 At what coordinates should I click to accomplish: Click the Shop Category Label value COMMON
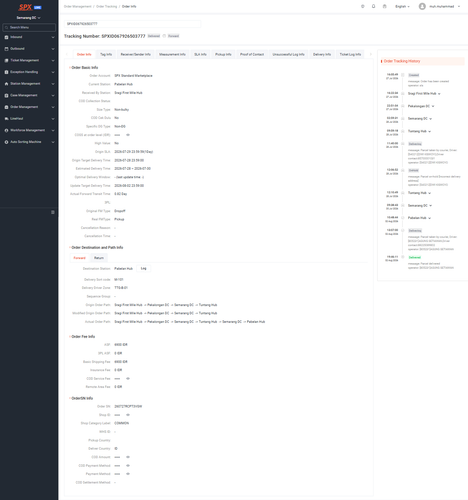122,423
